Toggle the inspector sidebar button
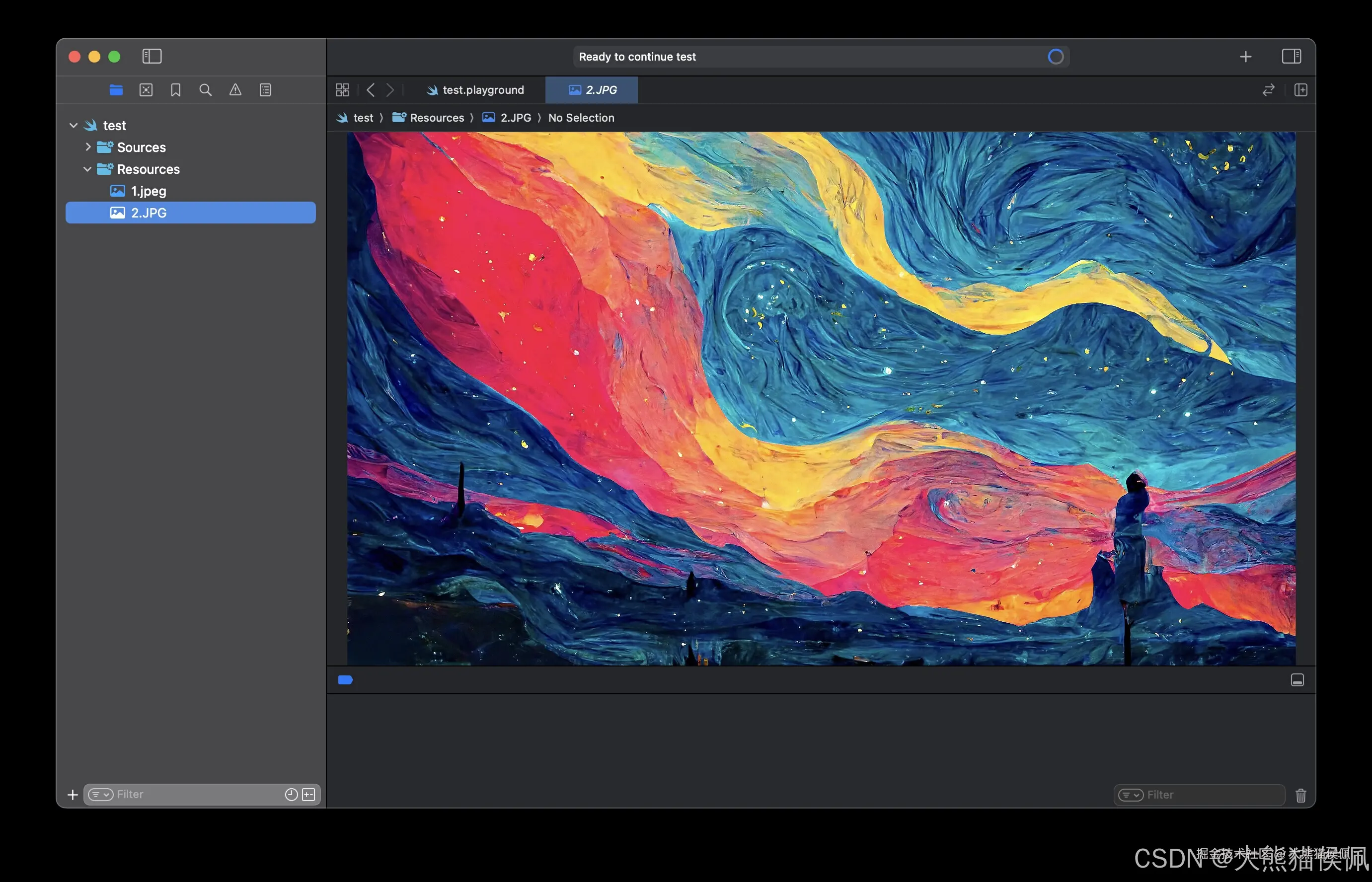 (1292, 56)
